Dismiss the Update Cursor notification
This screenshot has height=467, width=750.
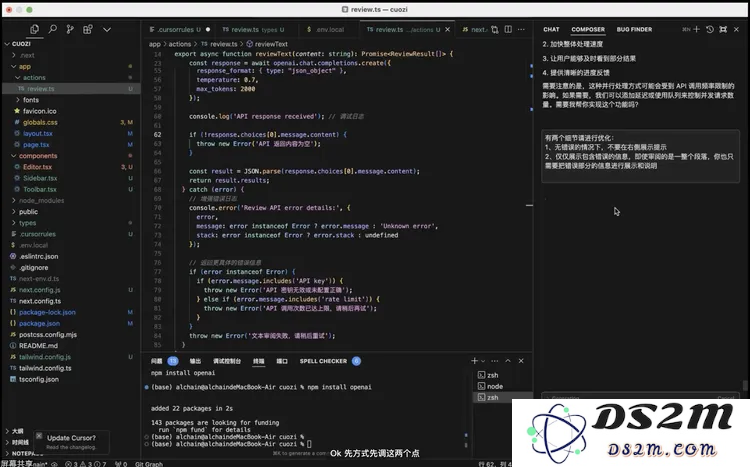[x=39, y=436]
